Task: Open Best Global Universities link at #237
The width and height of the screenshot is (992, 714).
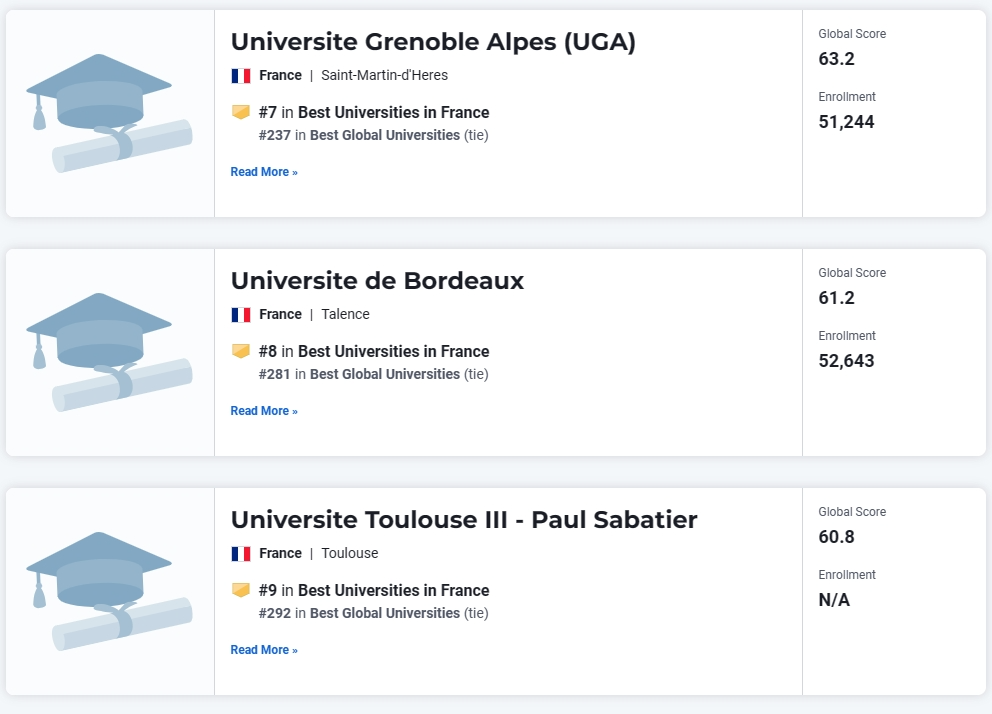Action: pos(385,135)
